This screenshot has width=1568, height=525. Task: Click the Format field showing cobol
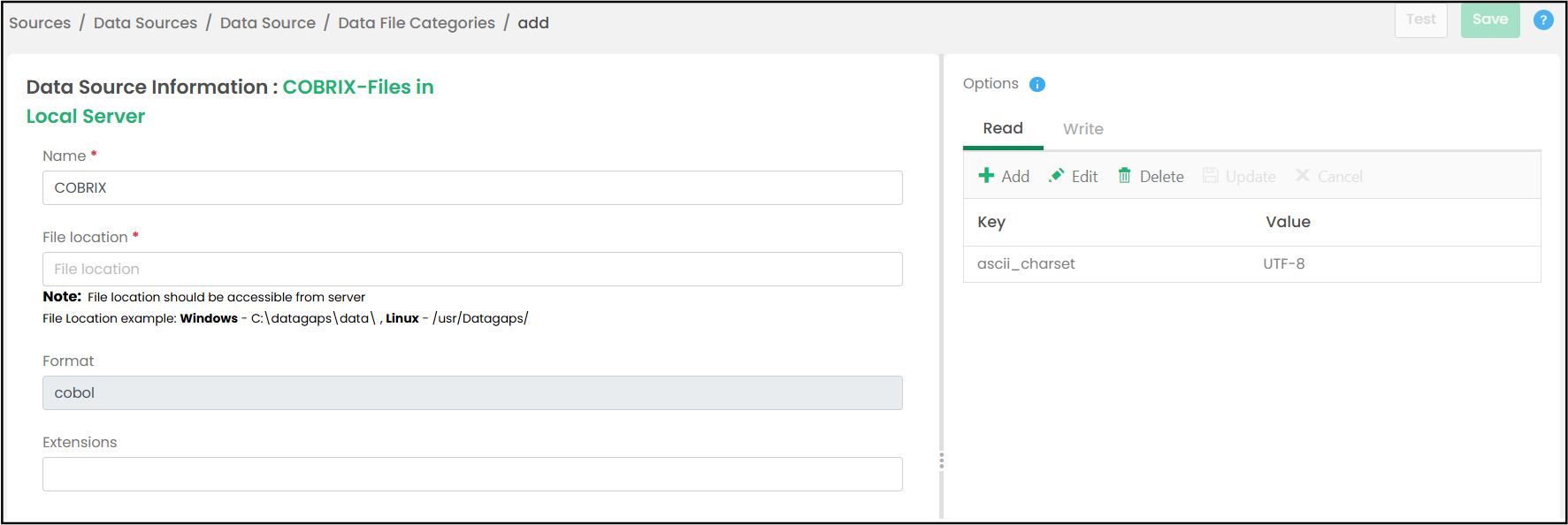click(472, 392)
